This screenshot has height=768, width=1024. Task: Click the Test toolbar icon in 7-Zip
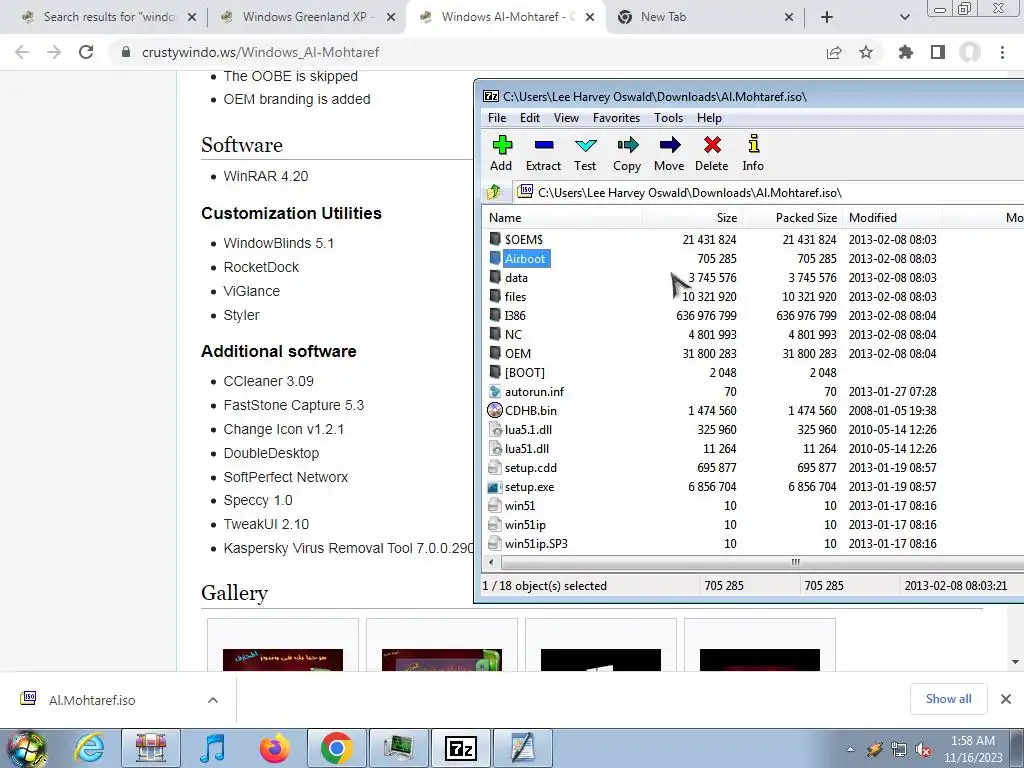tap(585, 153)
